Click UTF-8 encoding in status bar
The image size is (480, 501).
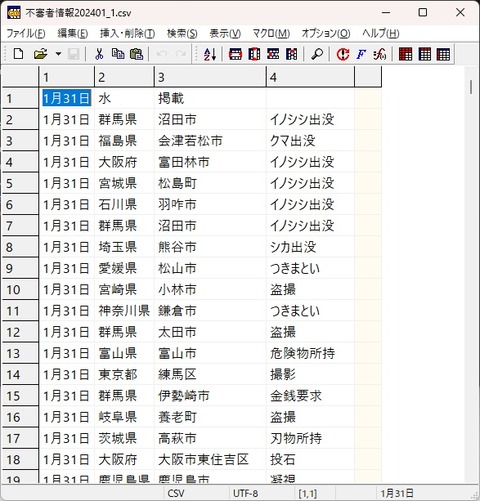pos(245,493)
